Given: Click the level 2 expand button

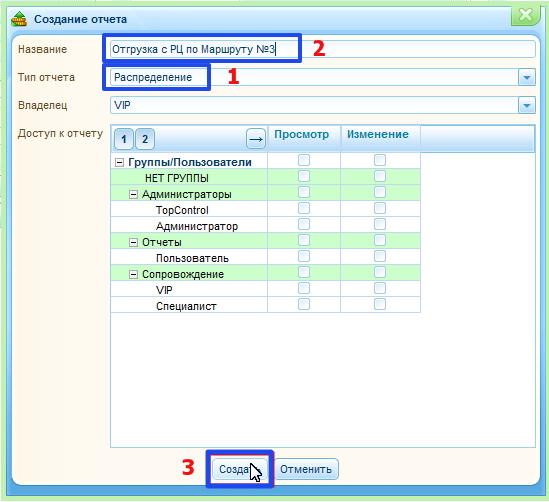Looking at the screenshot, I should pyautogui.click(x=145, y=139).
